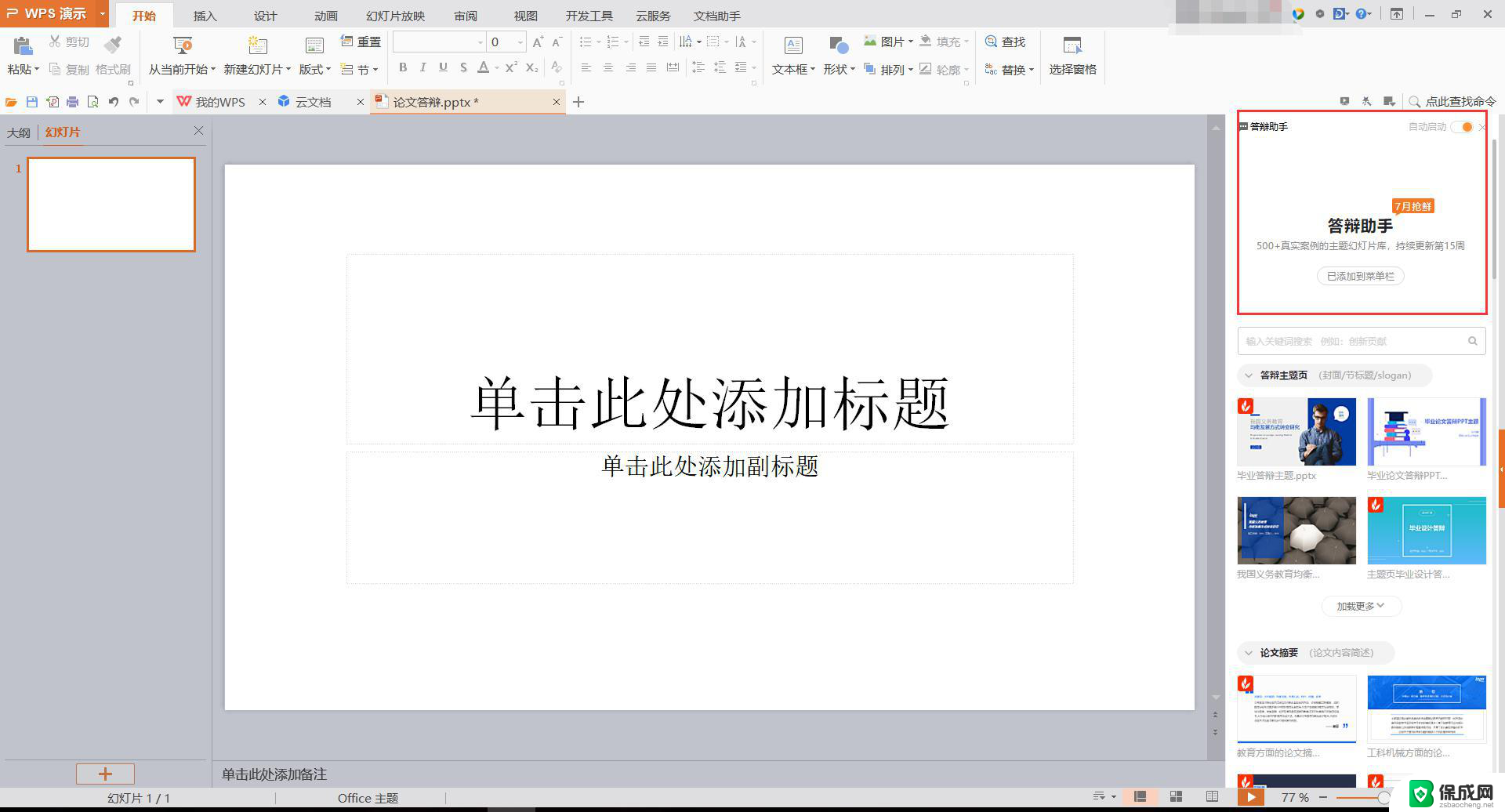The height and width of the screenshot is (812, 1505).
Task: Open the Paste dropdown arrow
Action: tap(36, 70)
